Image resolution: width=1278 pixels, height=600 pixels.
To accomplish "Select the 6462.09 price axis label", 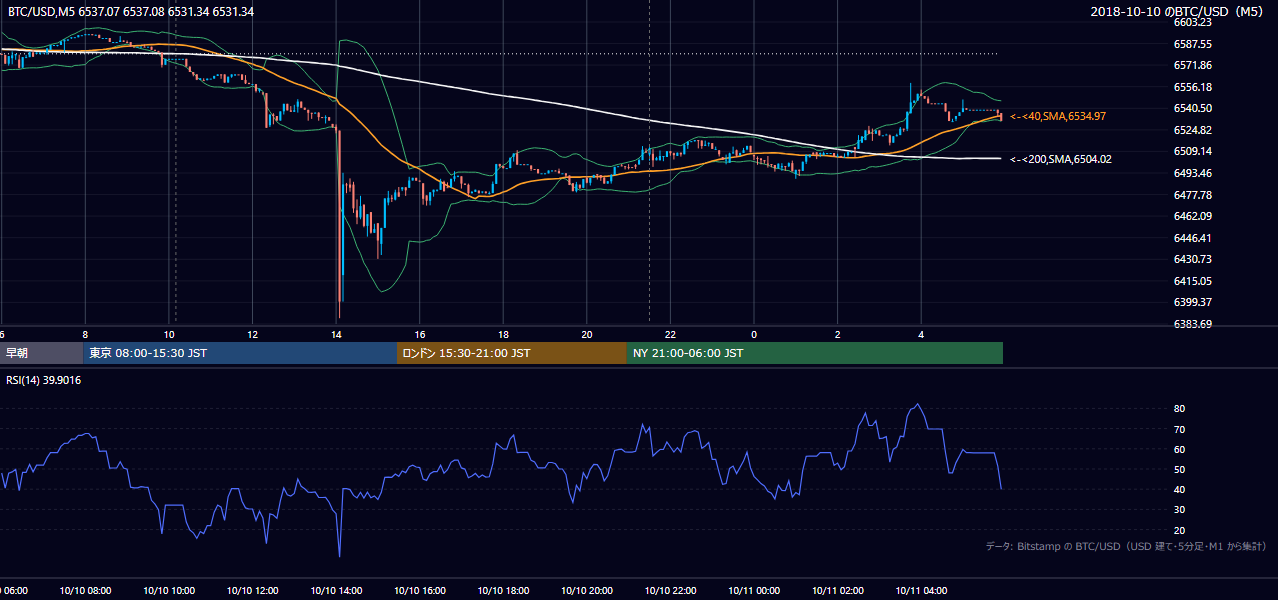I will tap(1192, 216).
